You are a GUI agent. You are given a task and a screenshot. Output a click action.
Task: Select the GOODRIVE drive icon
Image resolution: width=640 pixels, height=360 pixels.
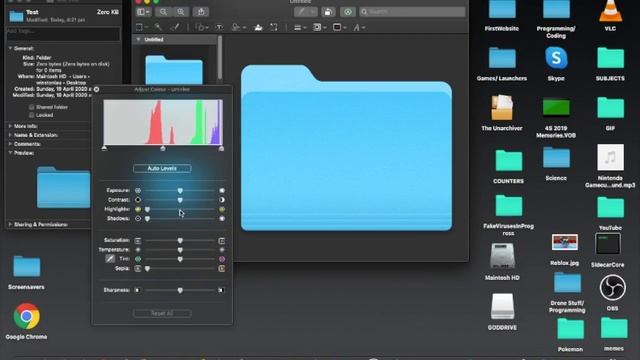click(x=502, y=306)
